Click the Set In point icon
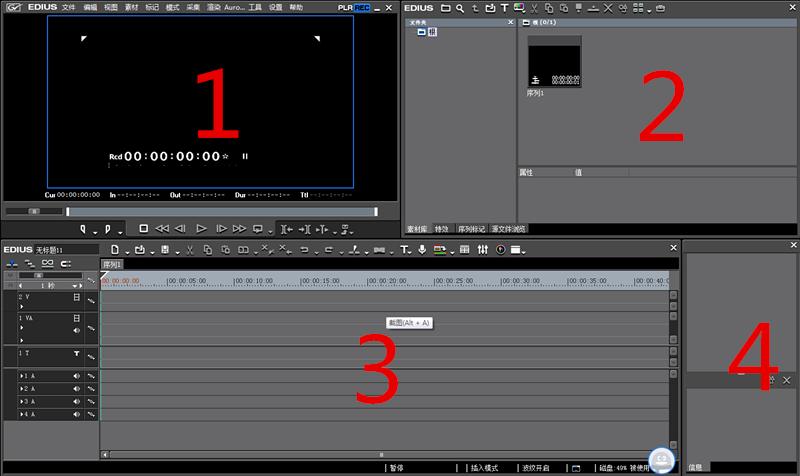 pos(83,230)
